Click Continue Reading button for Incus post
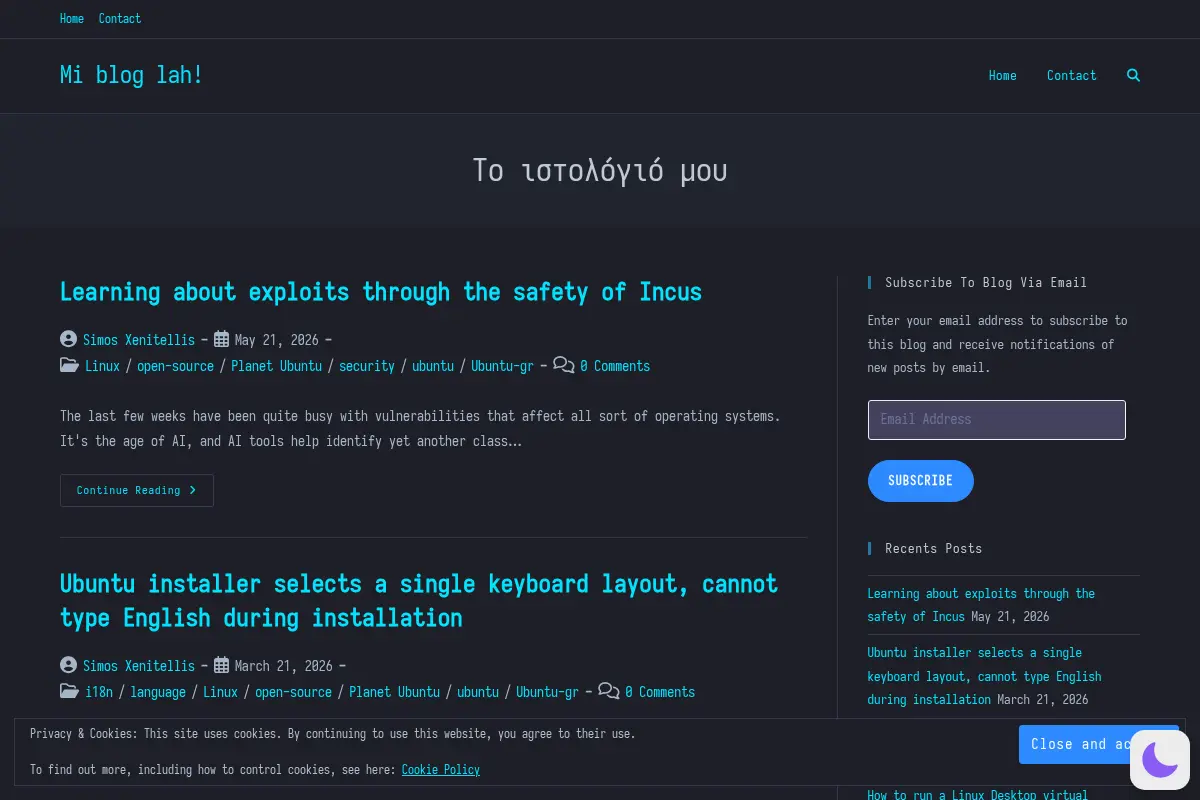The height and width of the screenshot is (800, 1200). tap(137, 490)
